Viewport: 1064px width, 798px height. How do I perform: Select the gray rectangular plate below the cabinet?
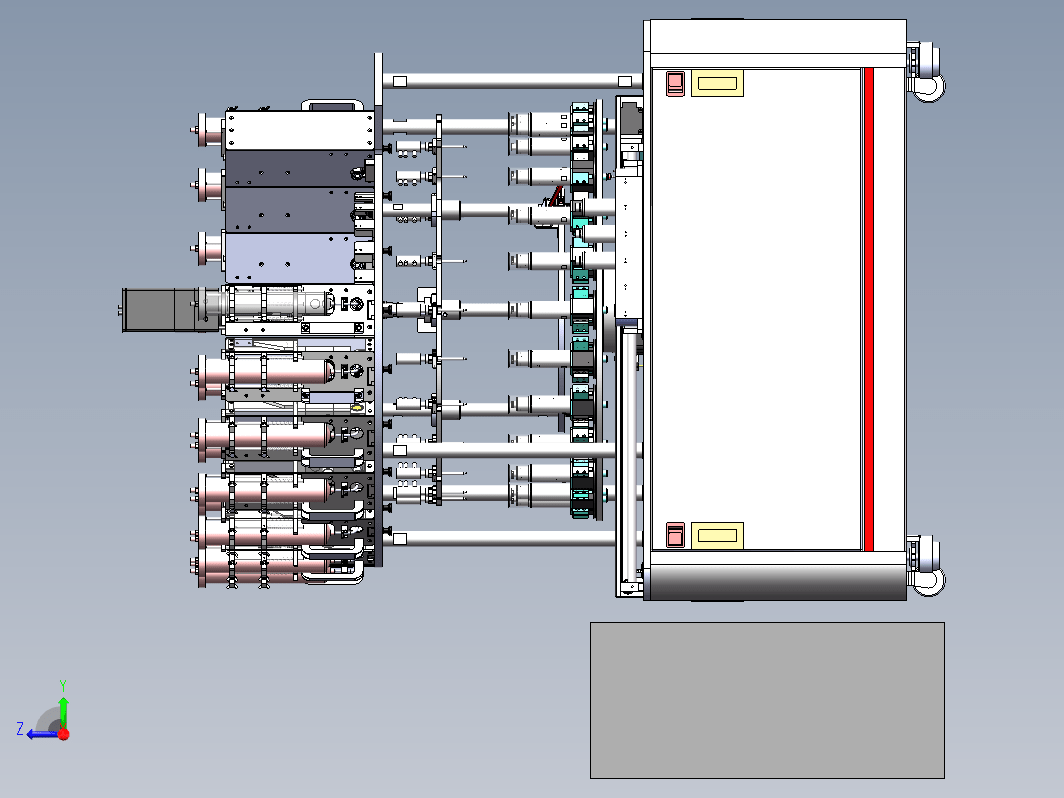[x=767, y=700]
